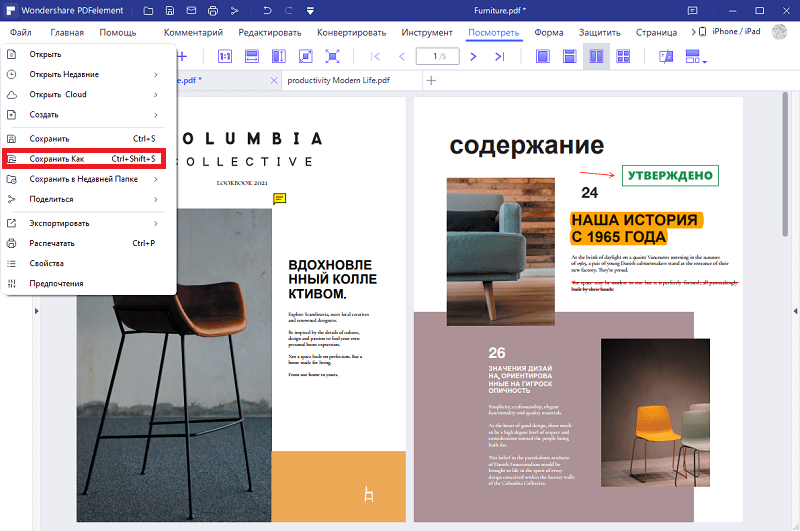This screenshot has width=800, height=531.
Task: Go to the last page
Action: pos(499,56)
